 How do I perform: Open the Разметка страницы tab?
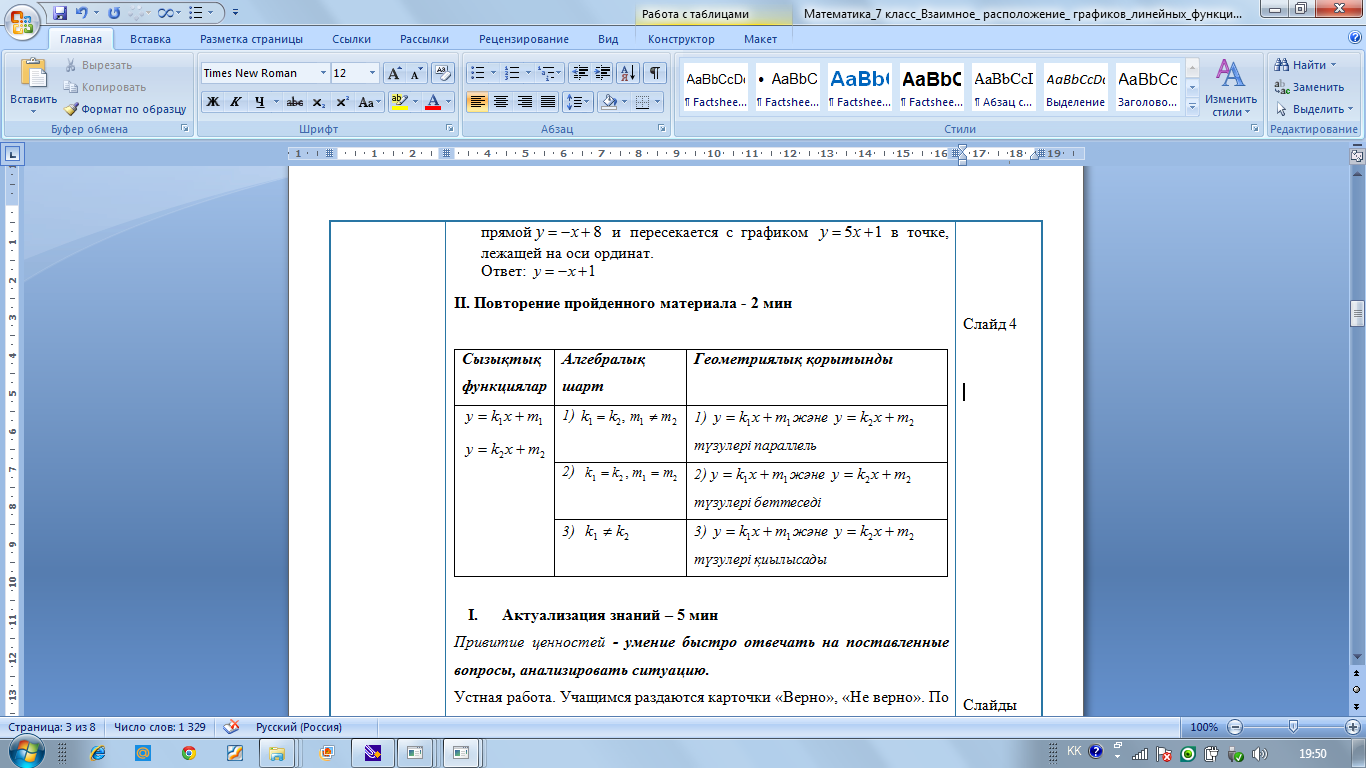[x=251, y=39]
